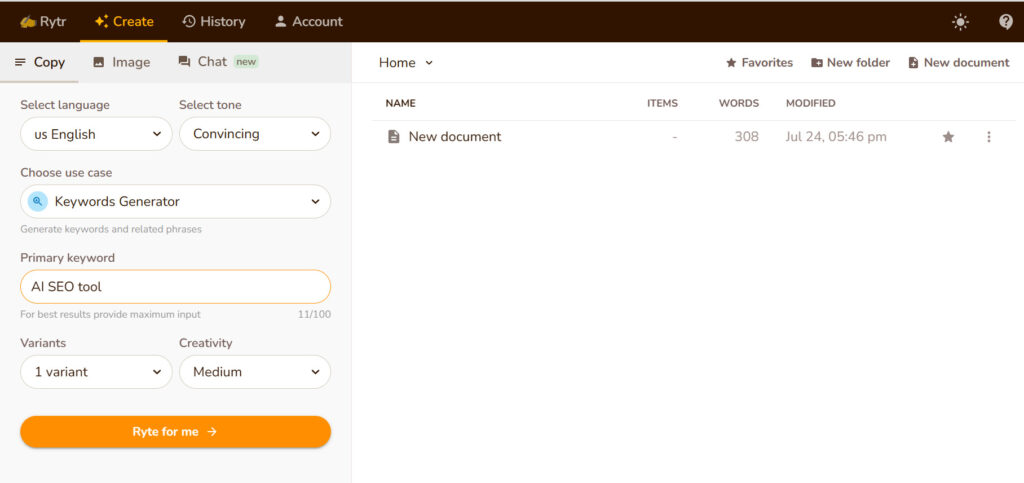
Task: Open the Rytr home logo
Action: 43,22
